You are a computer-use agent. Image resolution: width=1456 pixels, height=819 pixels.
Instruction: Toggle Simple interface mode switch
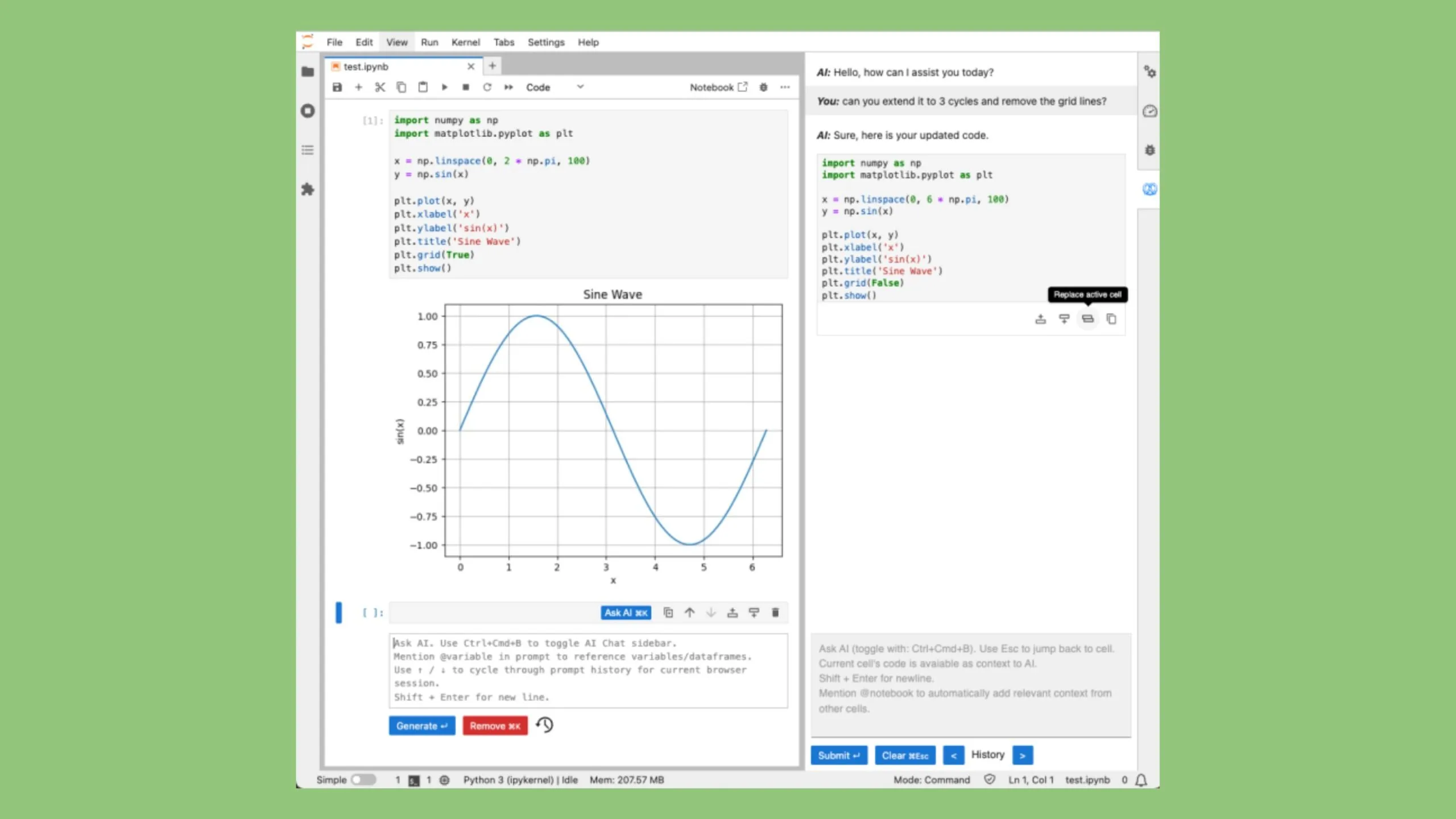pyautogui.click(x=363, y=780)
